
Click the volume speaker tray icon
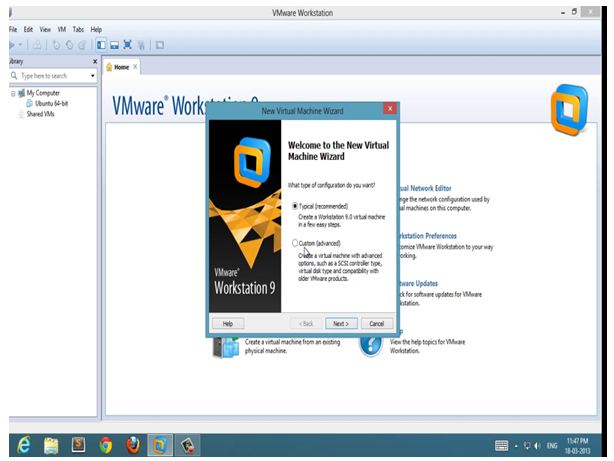(537, 446)
